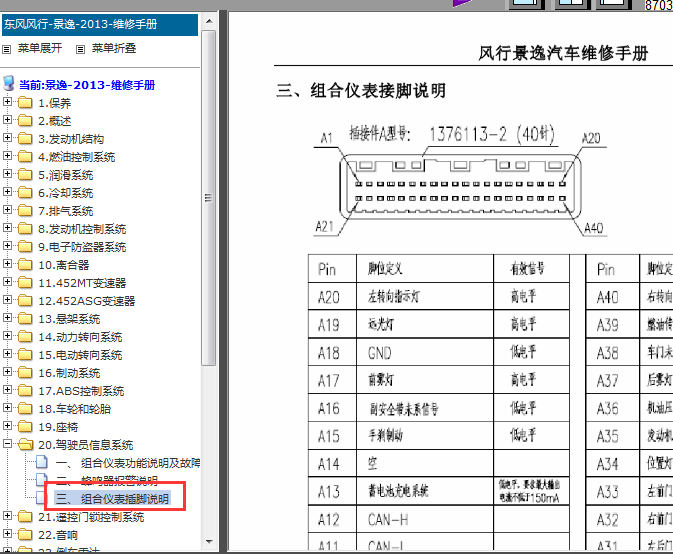Viewport: 673px width, 554px height.
Task: Click the A20 pin cell in table
Action: (332, 297)
